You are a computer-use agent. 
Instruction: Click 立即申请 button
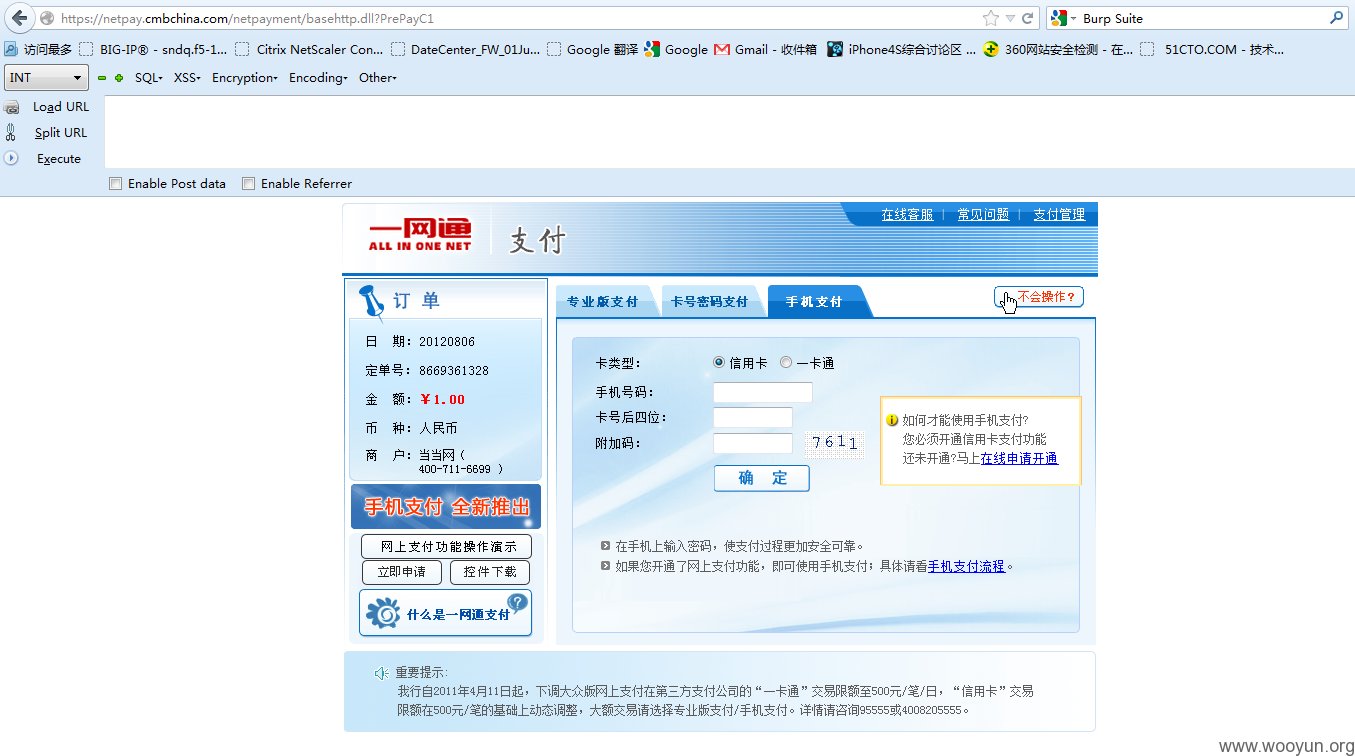click(402, 572)
